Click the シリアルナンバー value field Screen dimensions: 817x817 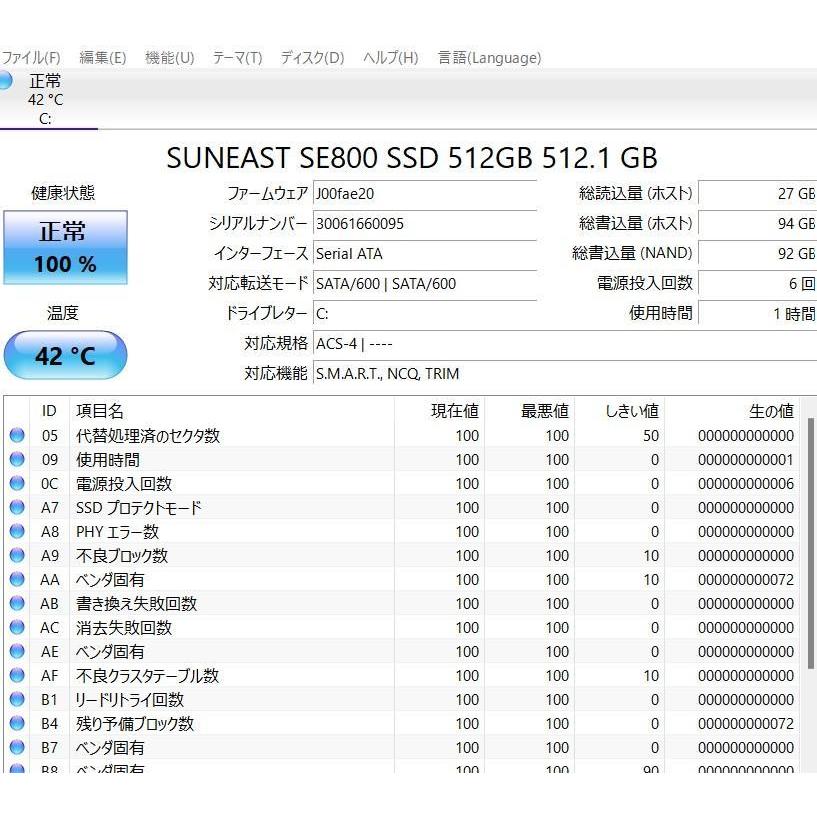click(420, 223)
